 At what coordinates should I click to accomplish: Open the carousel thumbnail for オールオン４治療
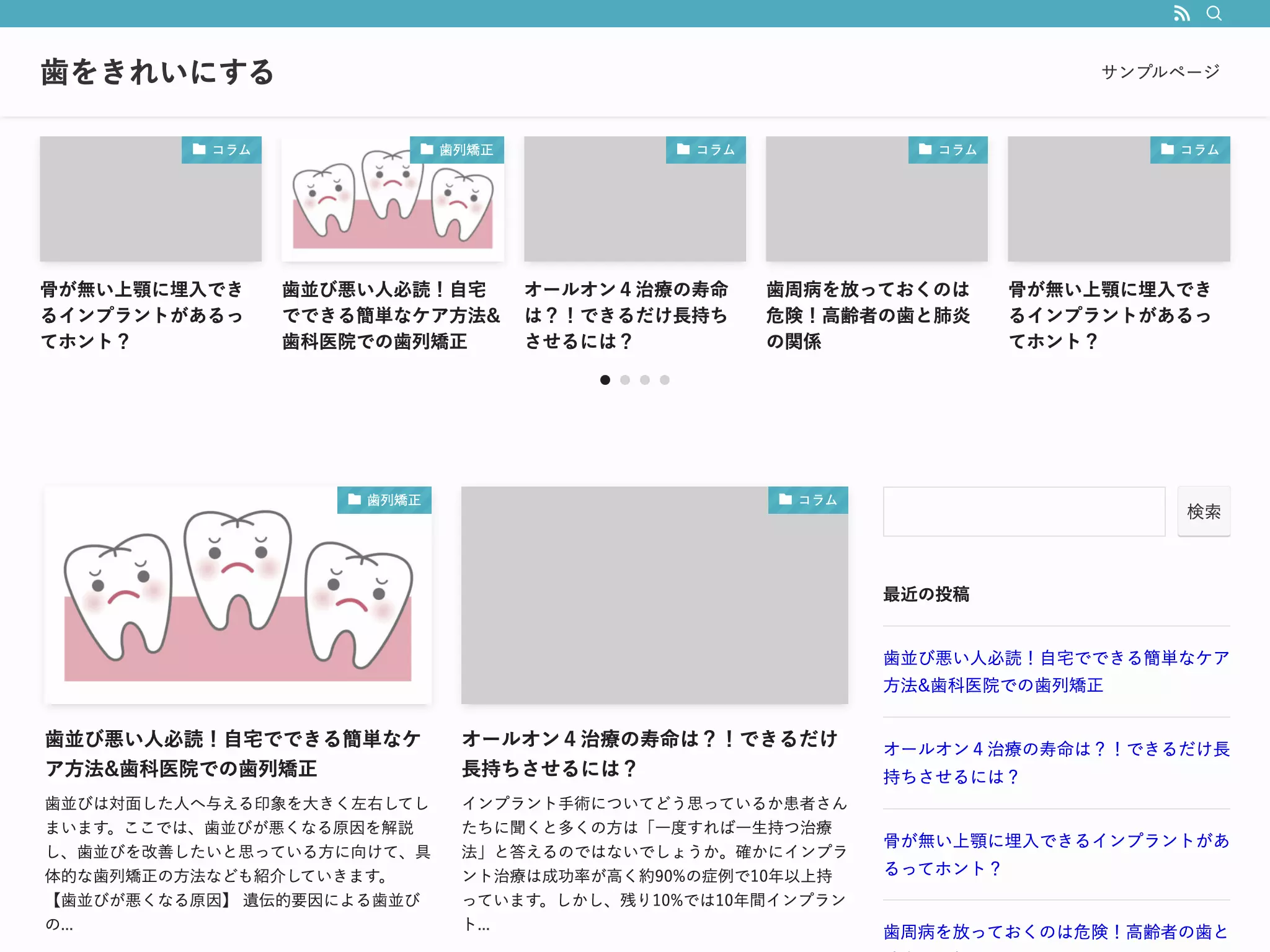635,199
